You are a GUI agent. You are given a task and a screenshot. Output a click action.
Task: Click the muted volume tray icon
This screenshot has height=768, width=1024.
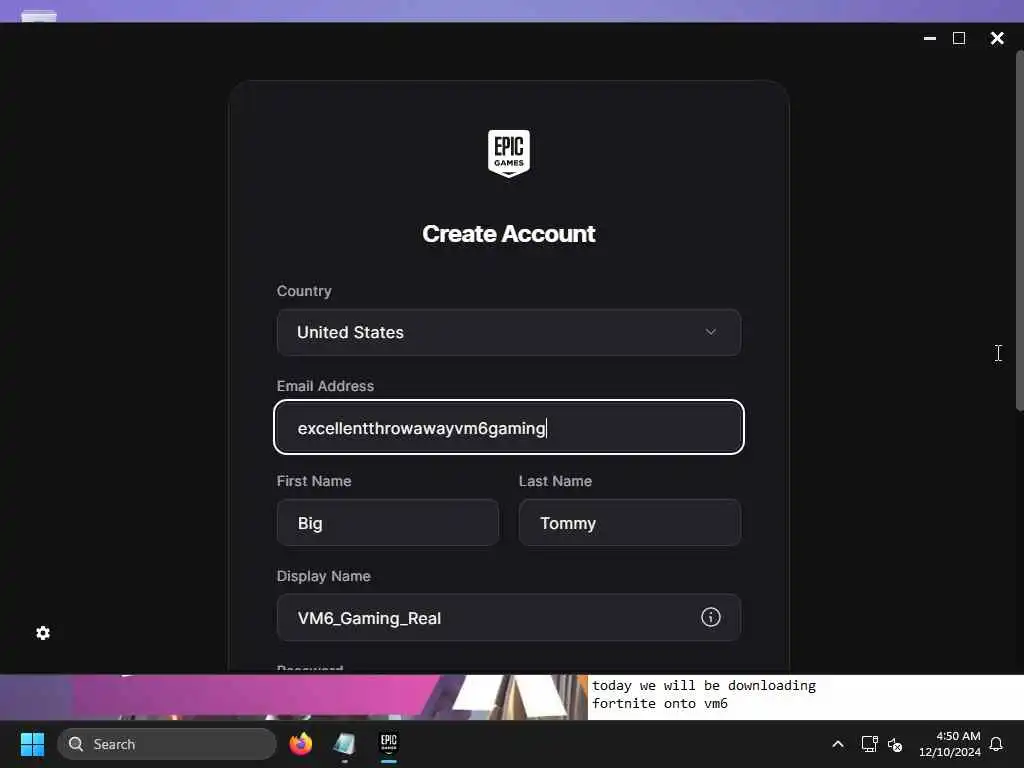click(895, 744)
